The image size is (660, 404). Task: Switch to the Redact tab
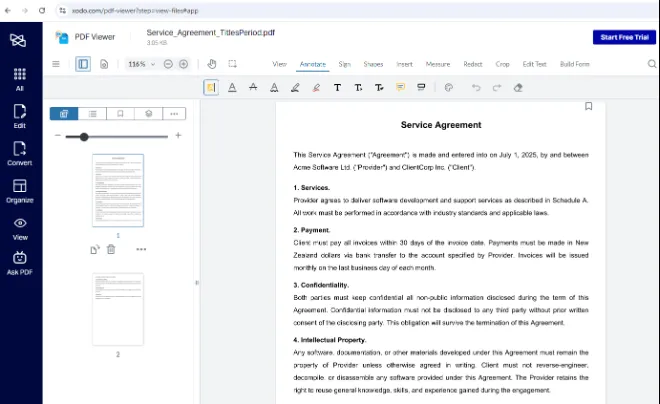point(473,64)
